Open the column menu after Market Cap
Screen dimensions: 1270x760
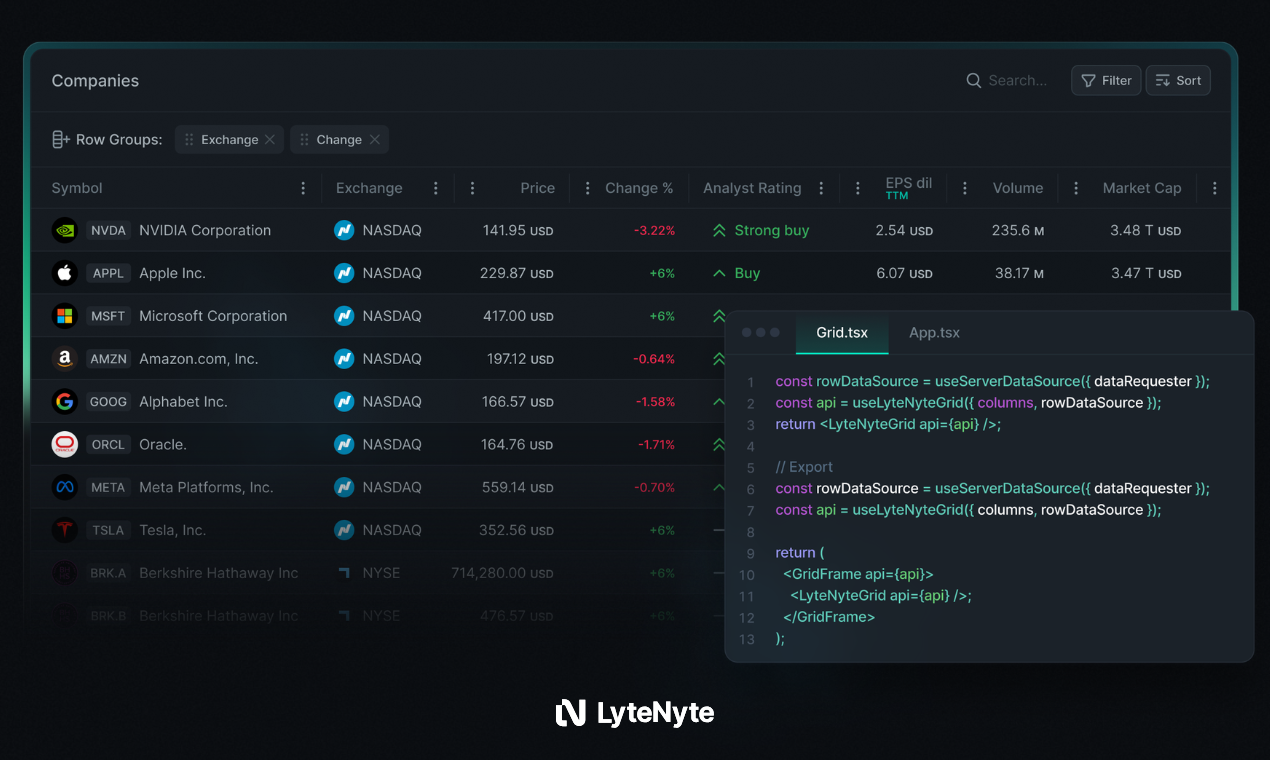point(1214,188)
